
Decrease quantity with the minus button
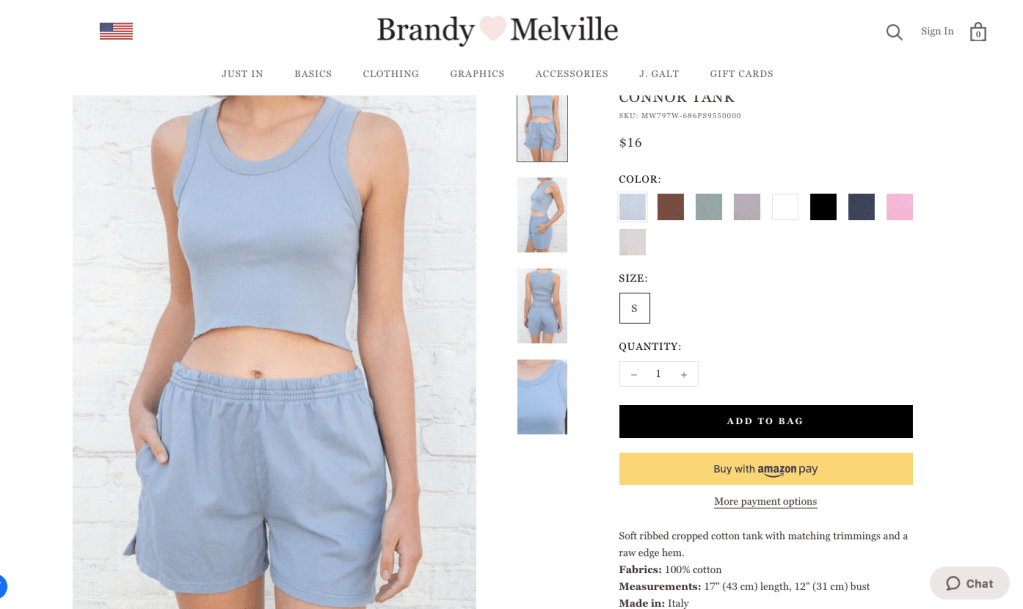[x=634, y=375]
